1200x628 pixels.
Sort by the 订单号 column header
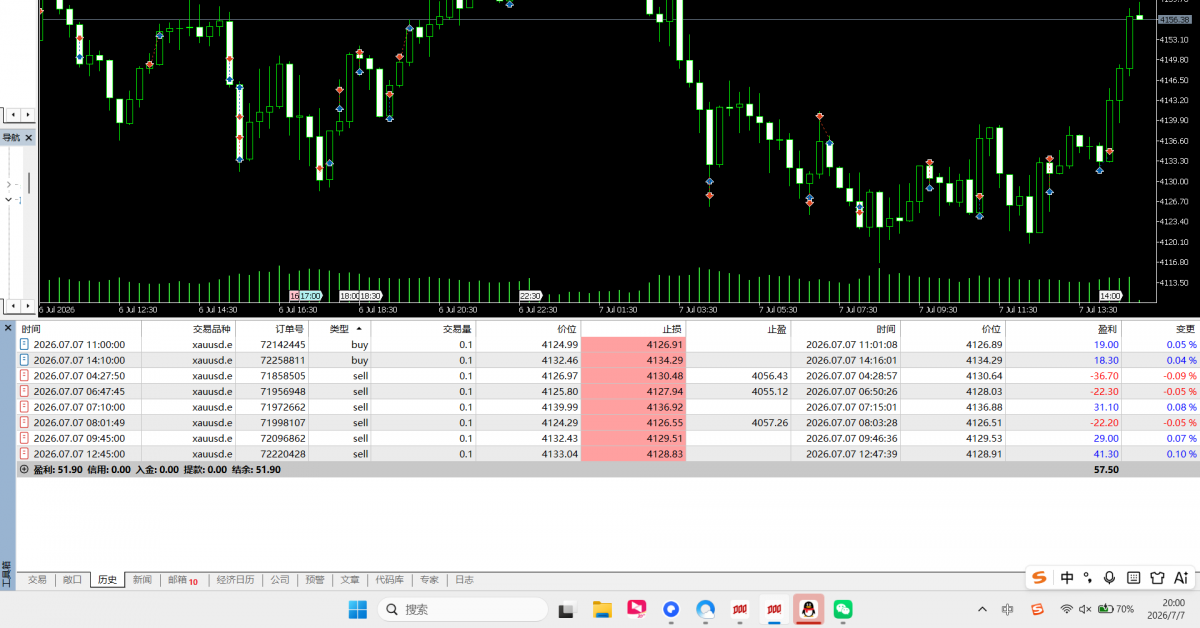pos(274,328)
